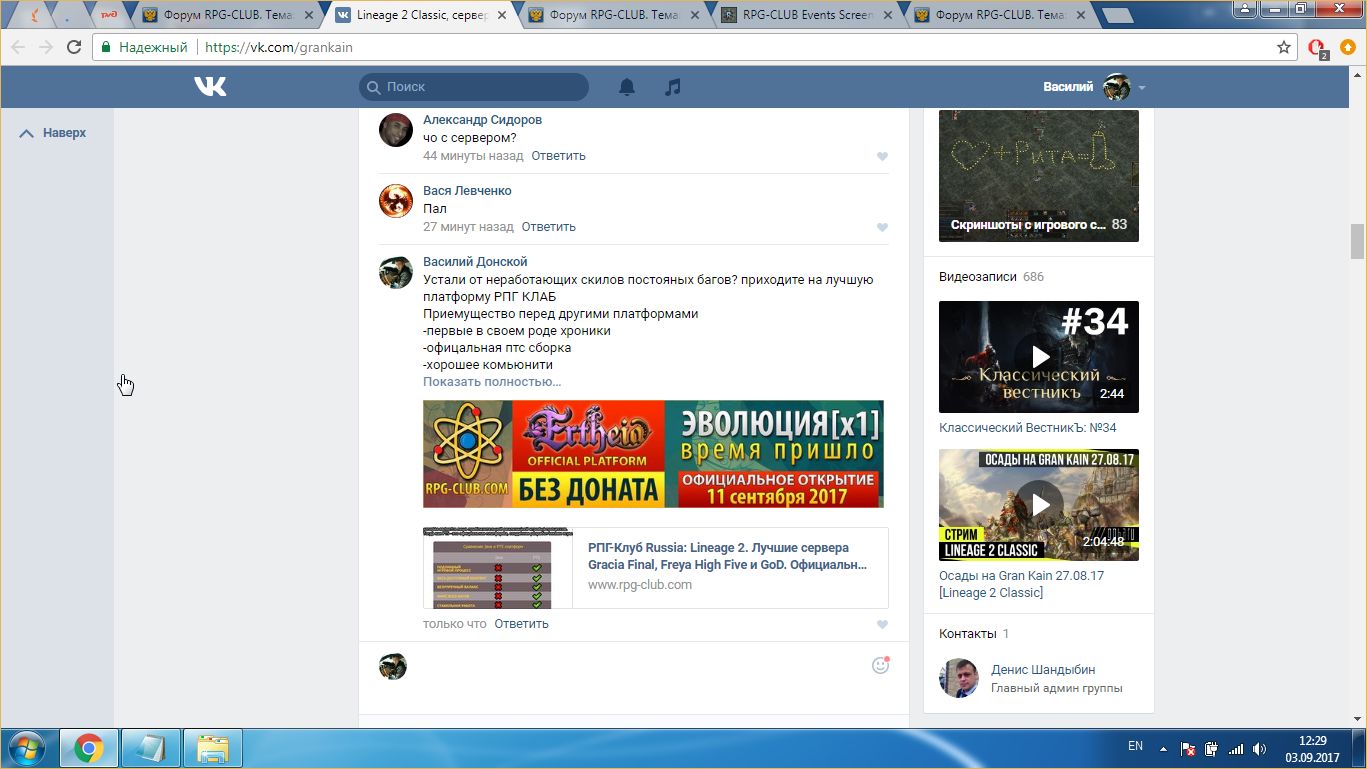Play the Осады на Gran Kain stream video
Viewport: 1367px width, 769px height.
click(1039, 505)
